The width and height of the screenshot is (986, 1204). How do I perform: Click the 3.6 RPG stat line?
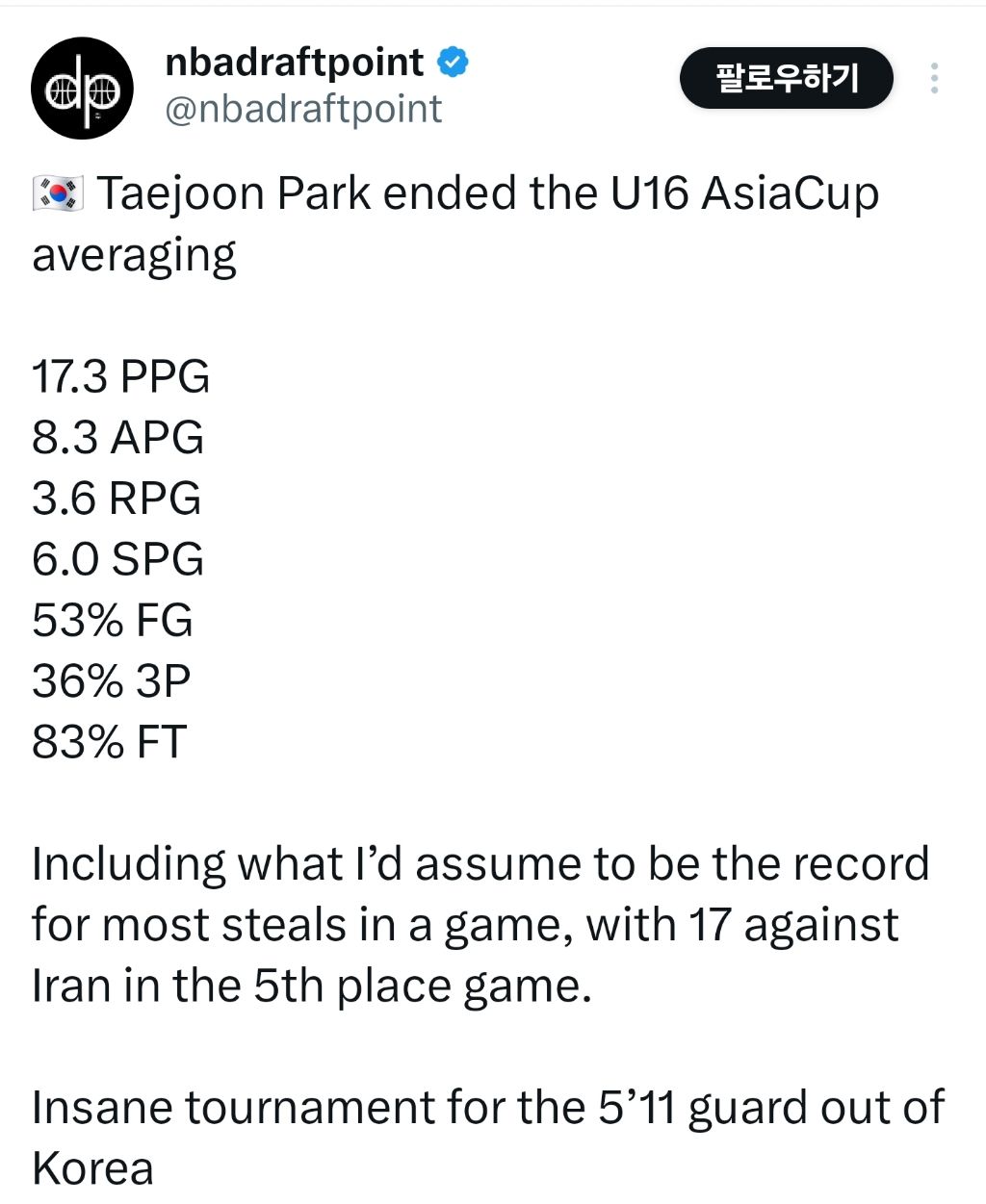[117, 499]
